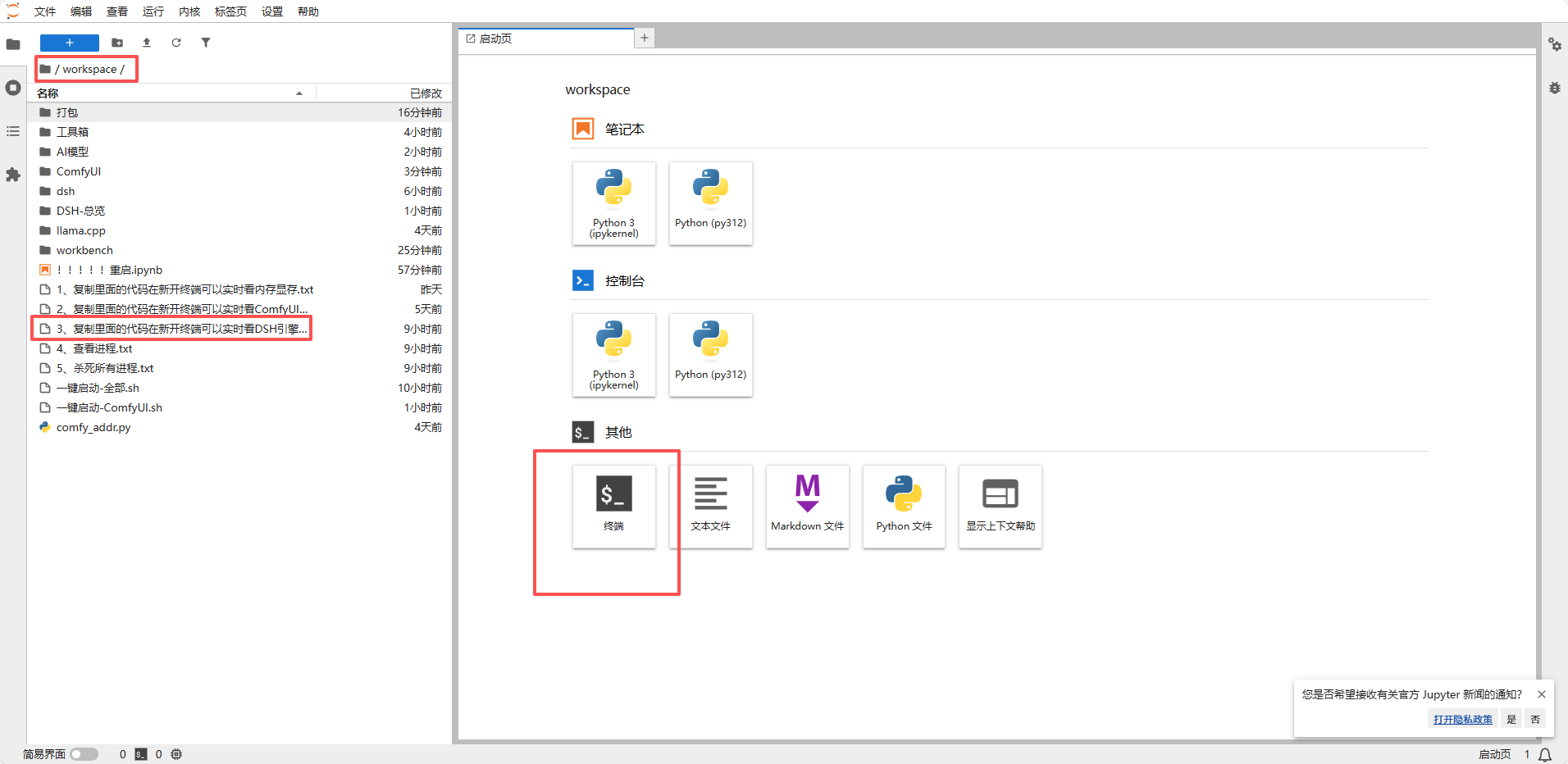This screenshot has width=1568, height=764.
Task: Launch a terminal from the 其他 section
Action: tap(614, 507)
